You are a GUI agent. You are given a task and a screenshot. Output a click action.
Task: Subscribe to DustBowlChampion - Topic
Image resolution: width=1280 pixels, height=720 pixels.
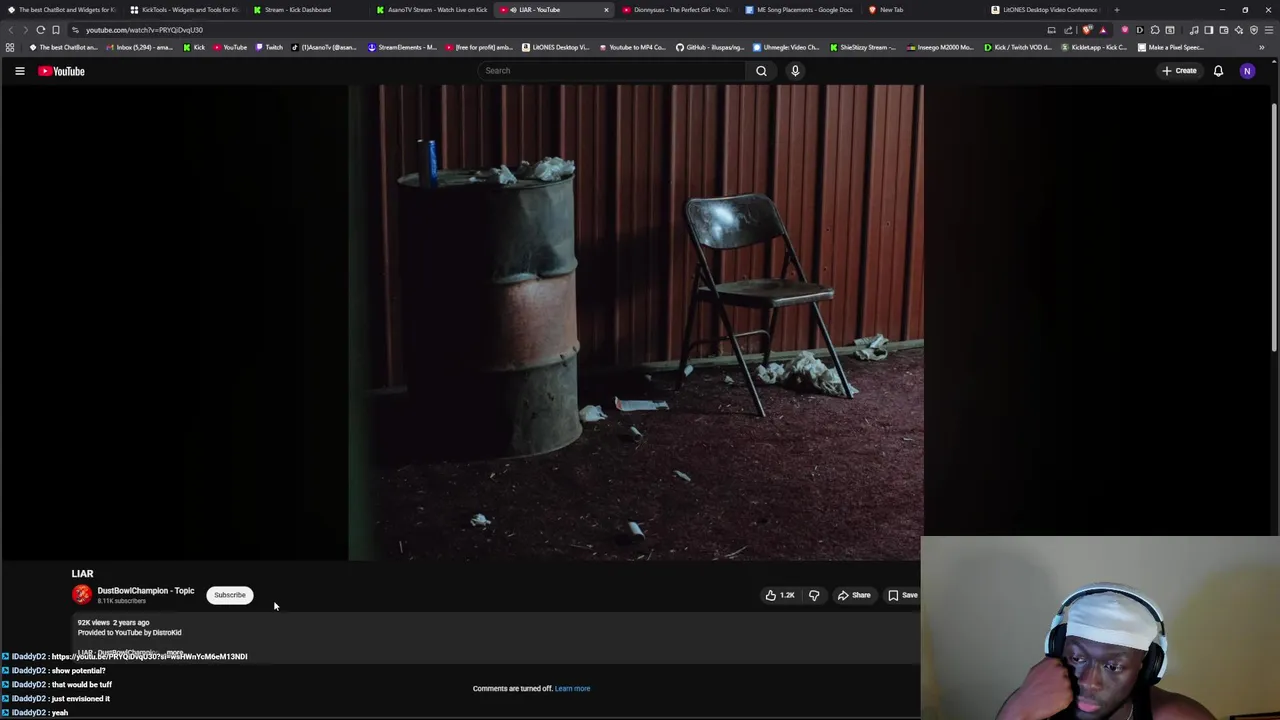(x=229, y=595)
